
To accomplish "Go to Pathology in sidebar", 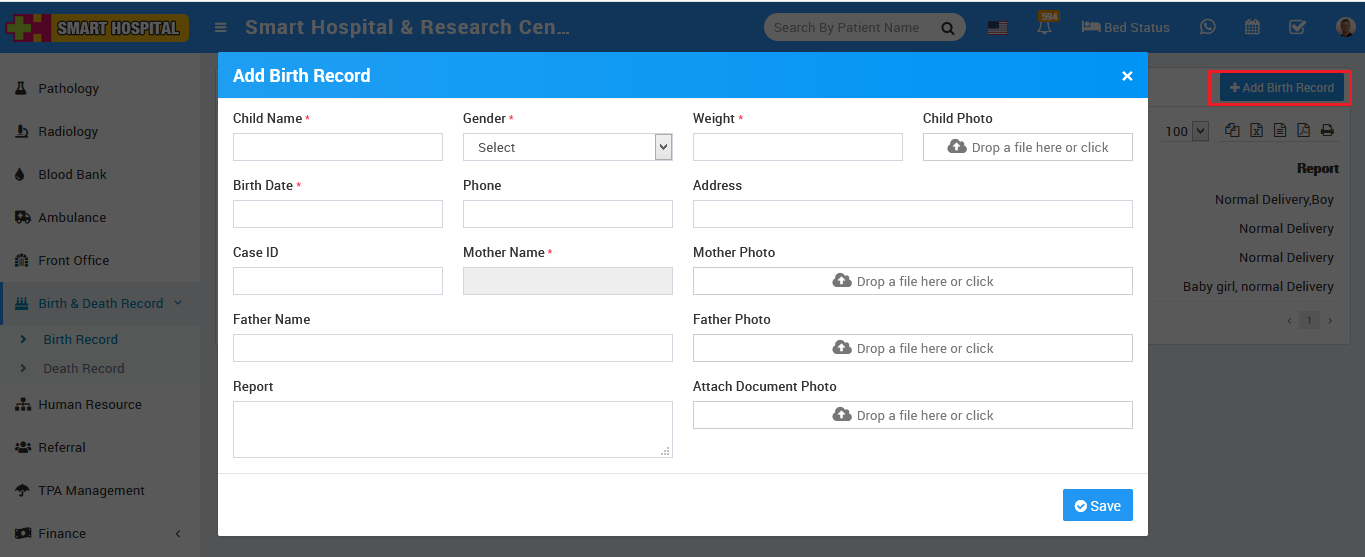I will coord(68,88).
